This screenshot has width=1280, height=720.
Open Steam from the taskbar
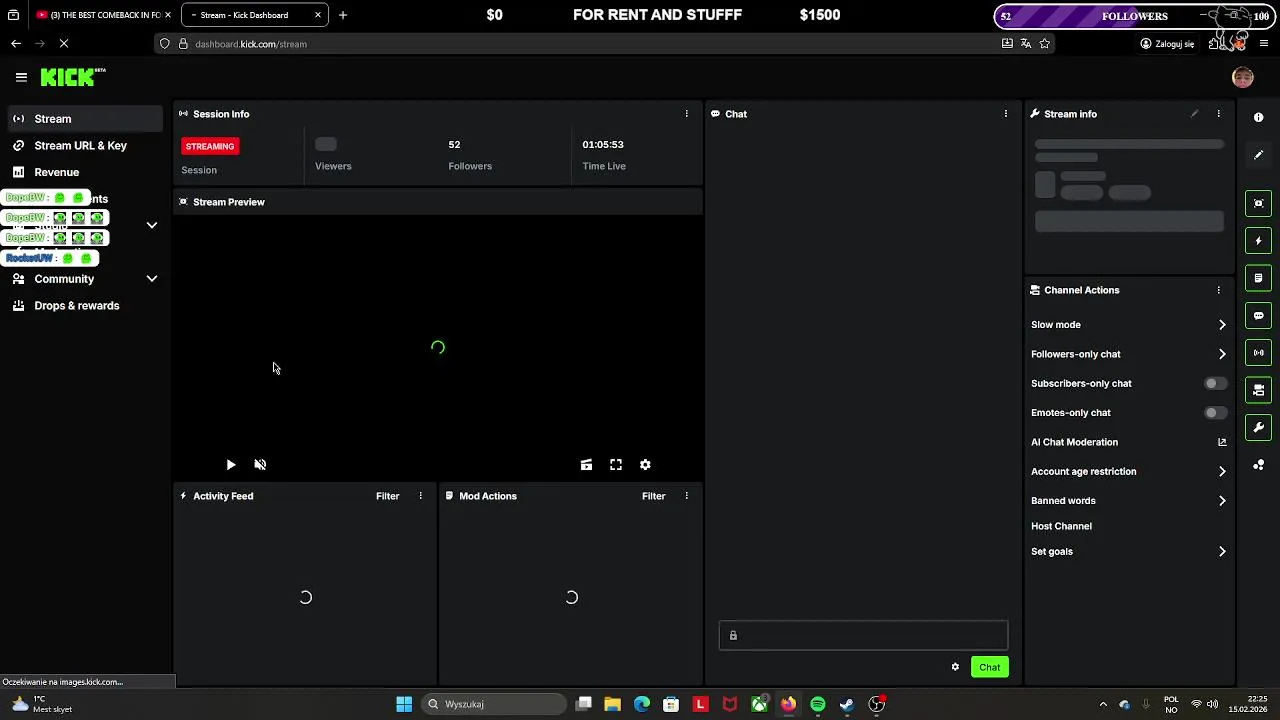click(x=847, y=704)
